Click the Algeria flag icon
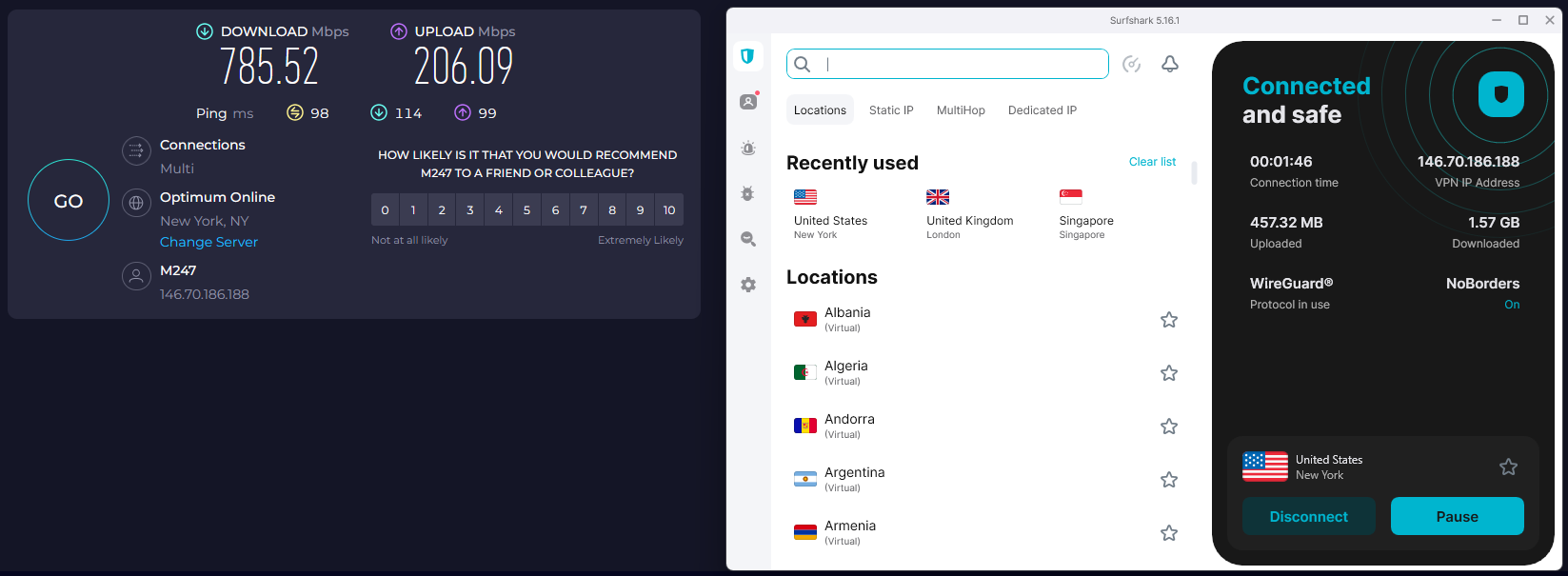This screenshot has width=1568, height=576. [x=805, y=372]
